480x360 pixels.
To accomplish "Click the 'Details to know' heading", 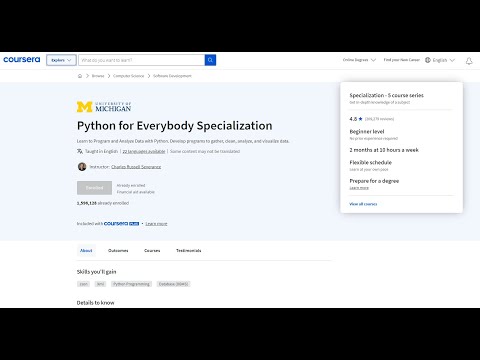I will click(x=96, y=303).
